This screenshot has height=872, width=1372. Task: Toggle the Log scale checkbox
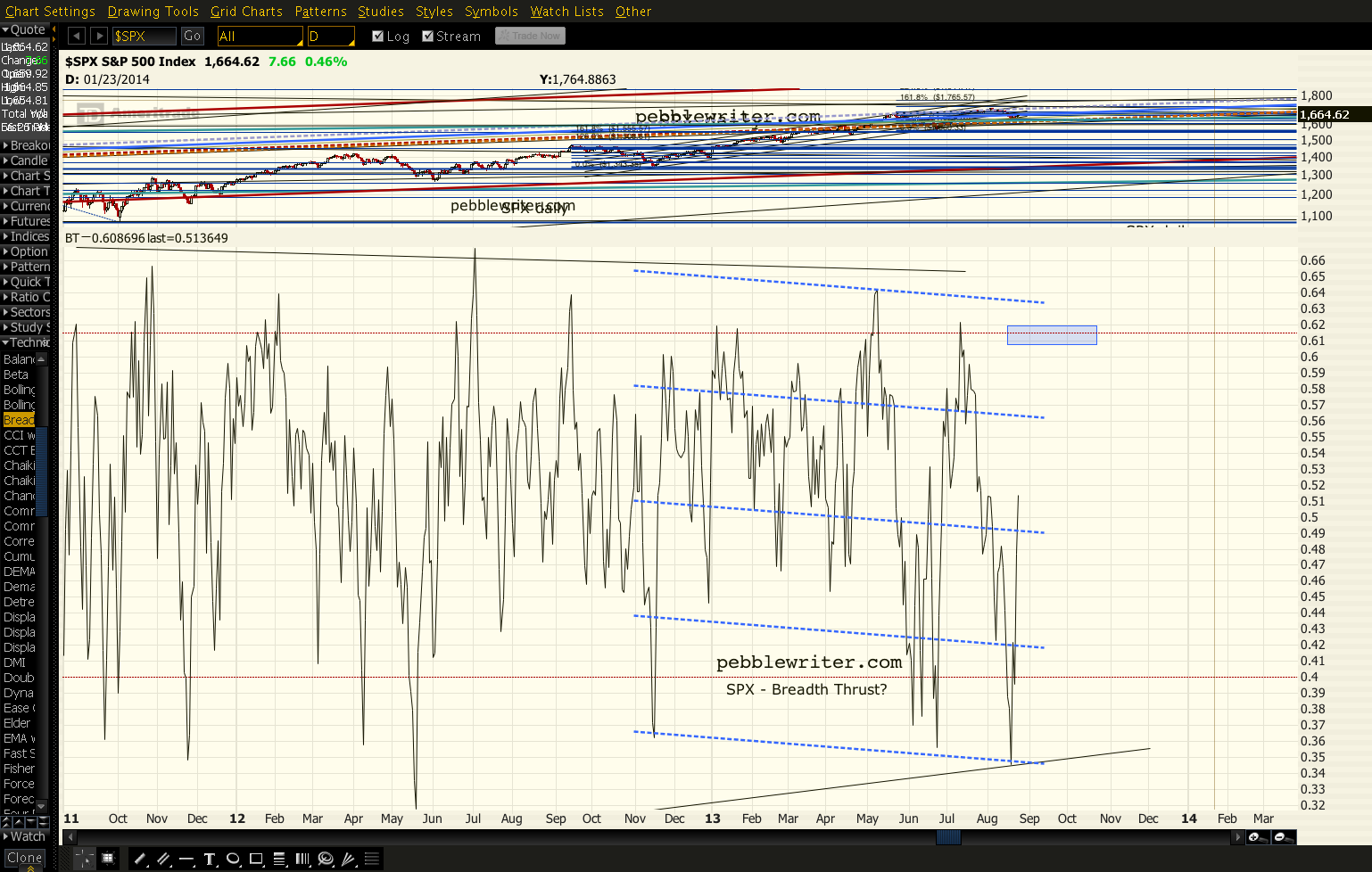(378, 37)
